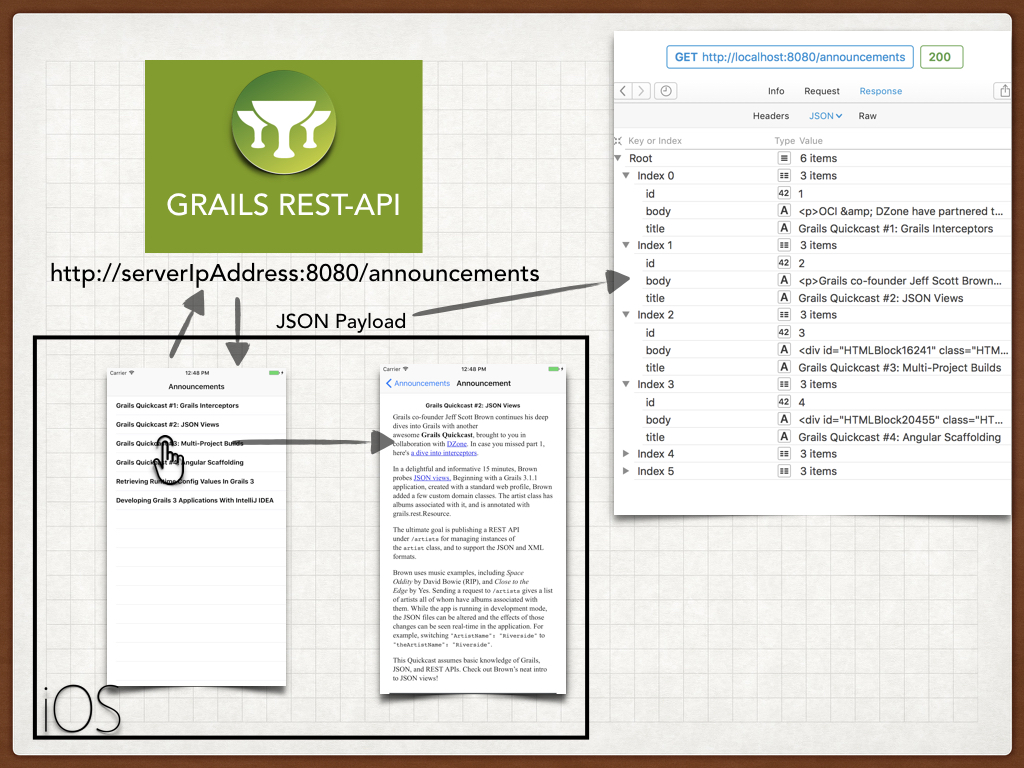Open the history clock button

665,91
